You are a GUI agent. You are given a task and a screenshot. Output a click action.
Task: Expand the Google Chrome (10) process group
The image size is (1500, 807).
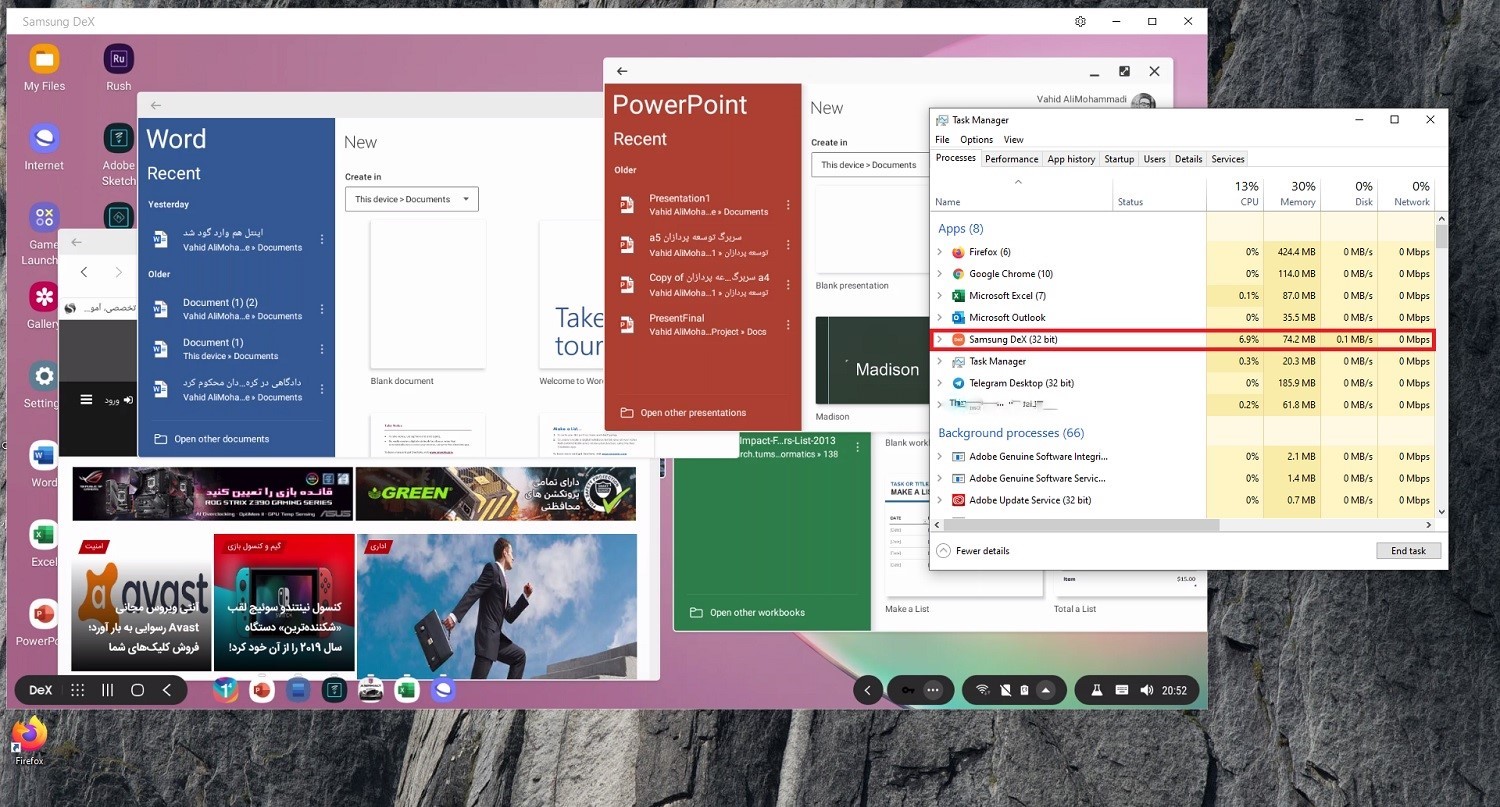point(939,274)
